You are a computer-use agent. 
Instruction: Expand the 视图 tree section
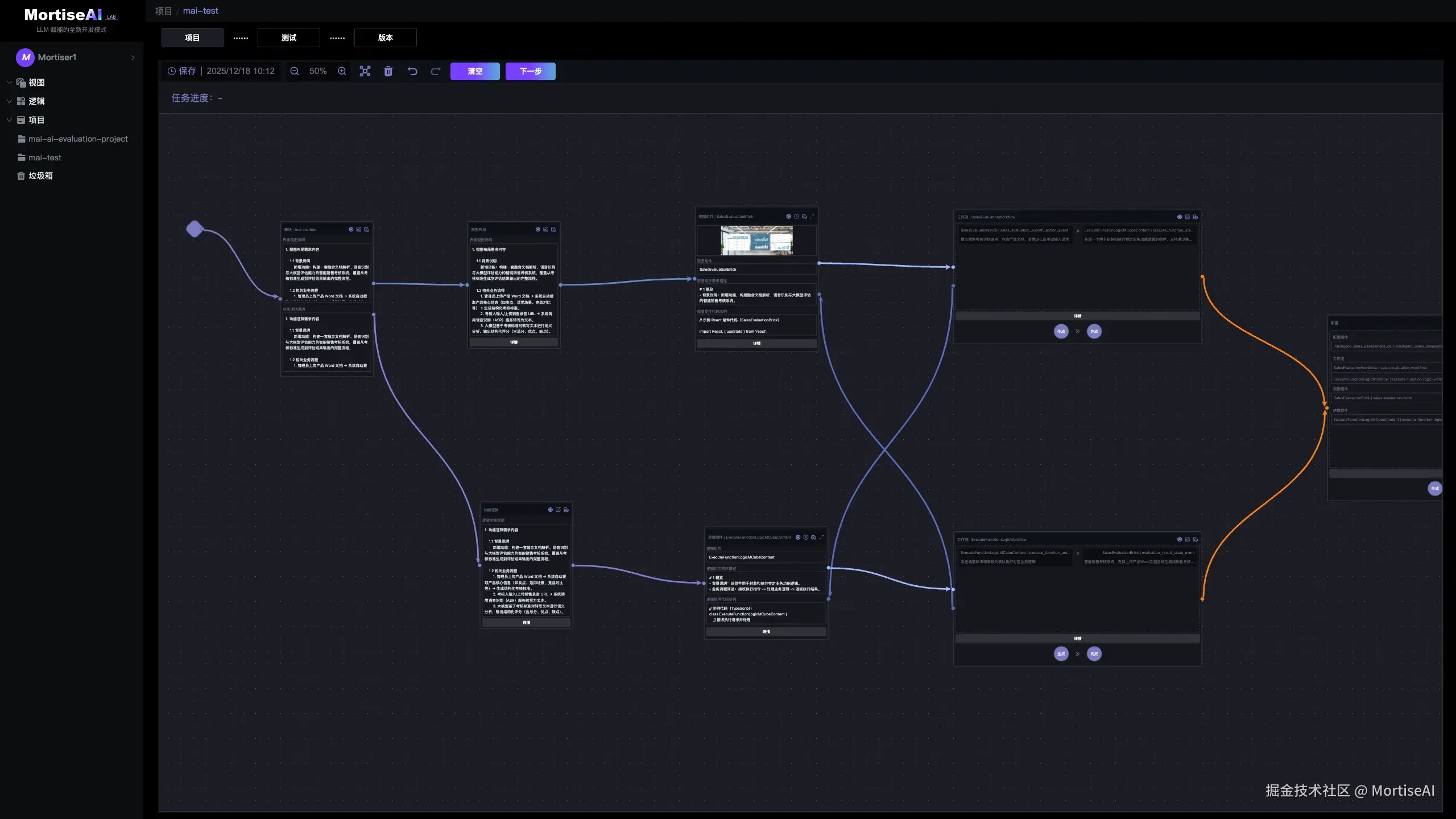[9, 82]
